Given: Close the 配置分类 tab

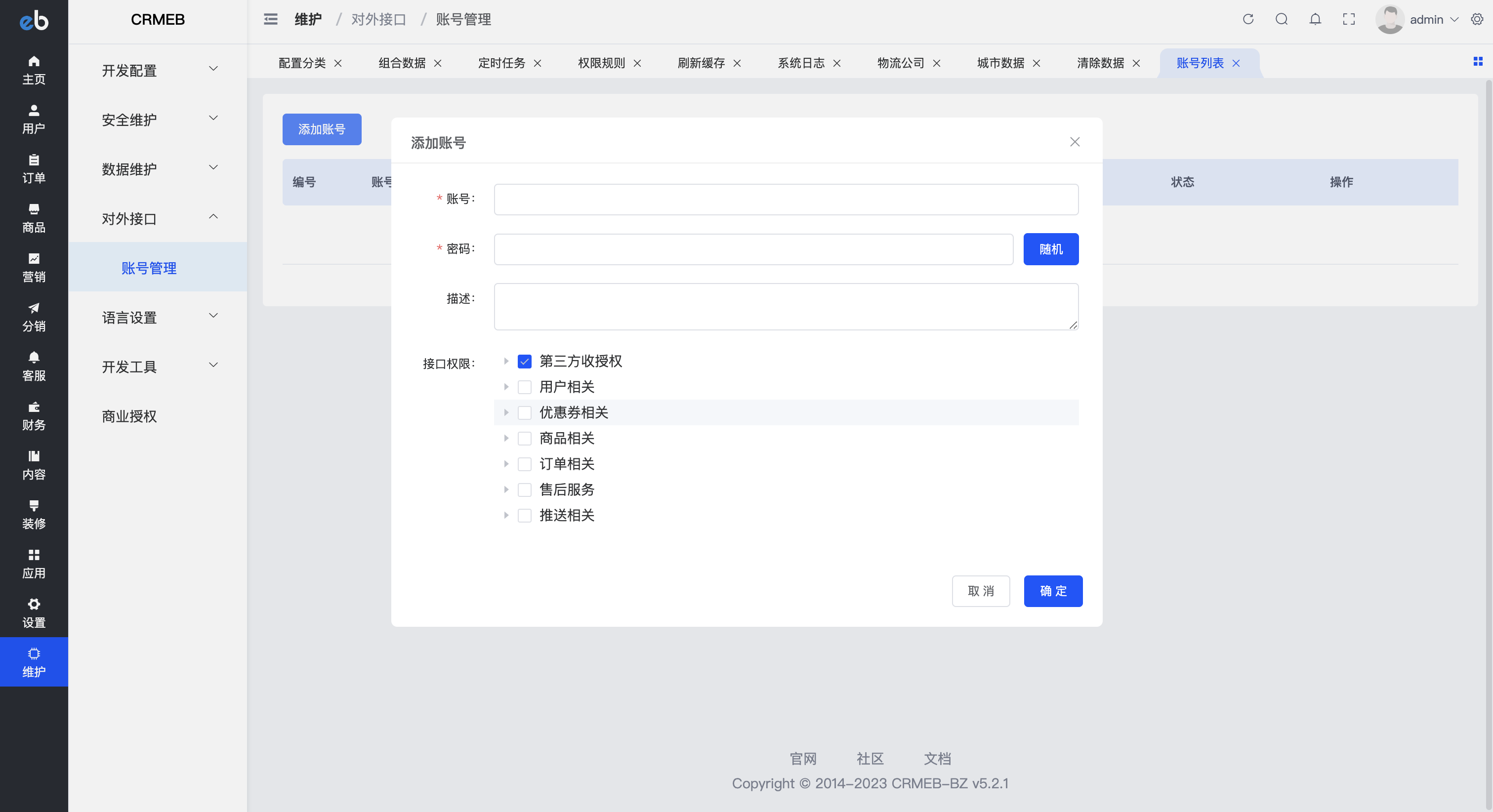Looking at the screenshot, I should pyautogui.click(x=338, y=63).
